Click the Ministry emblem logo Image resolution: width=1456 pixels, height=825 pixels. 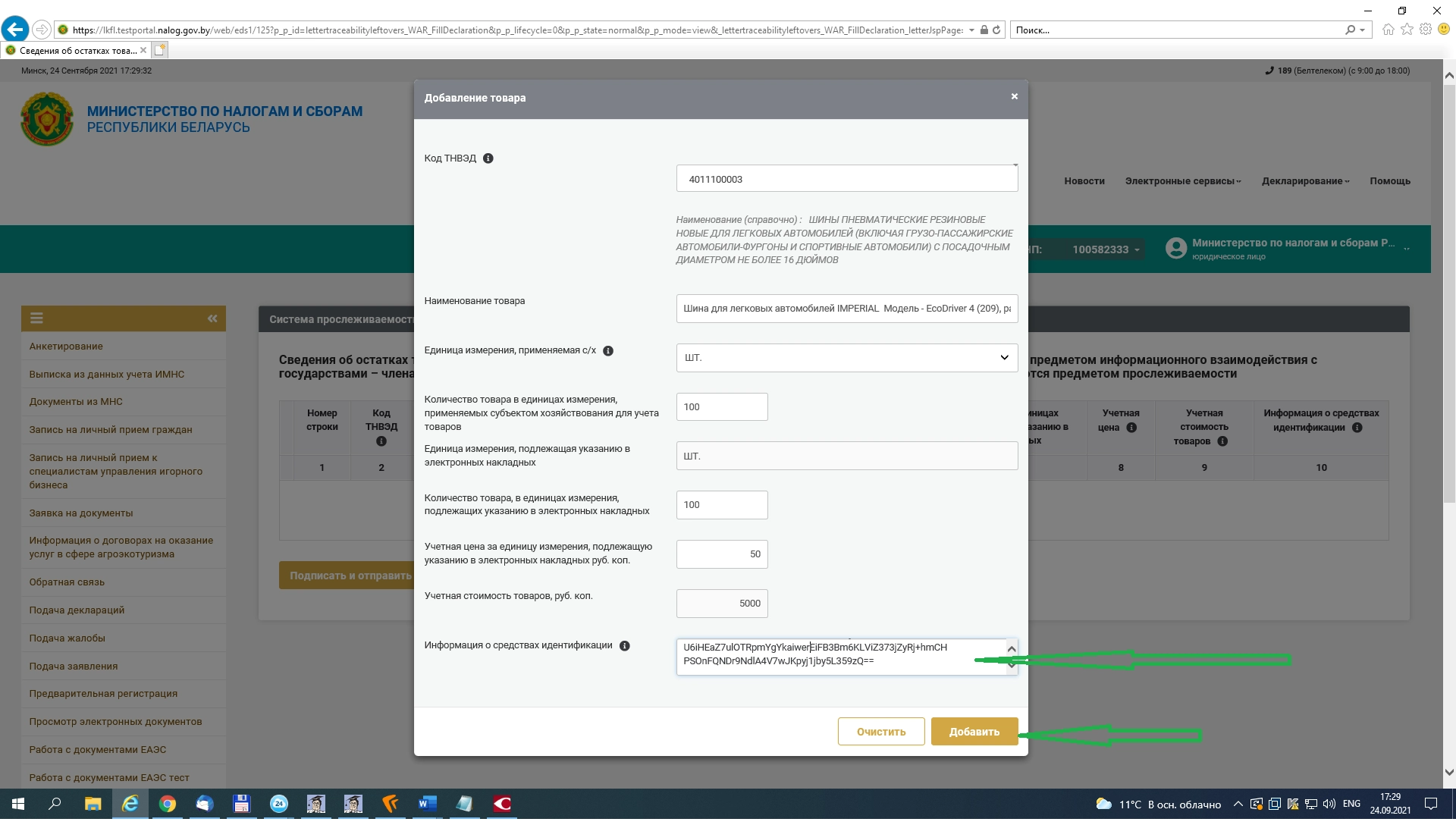click(47, 119)
